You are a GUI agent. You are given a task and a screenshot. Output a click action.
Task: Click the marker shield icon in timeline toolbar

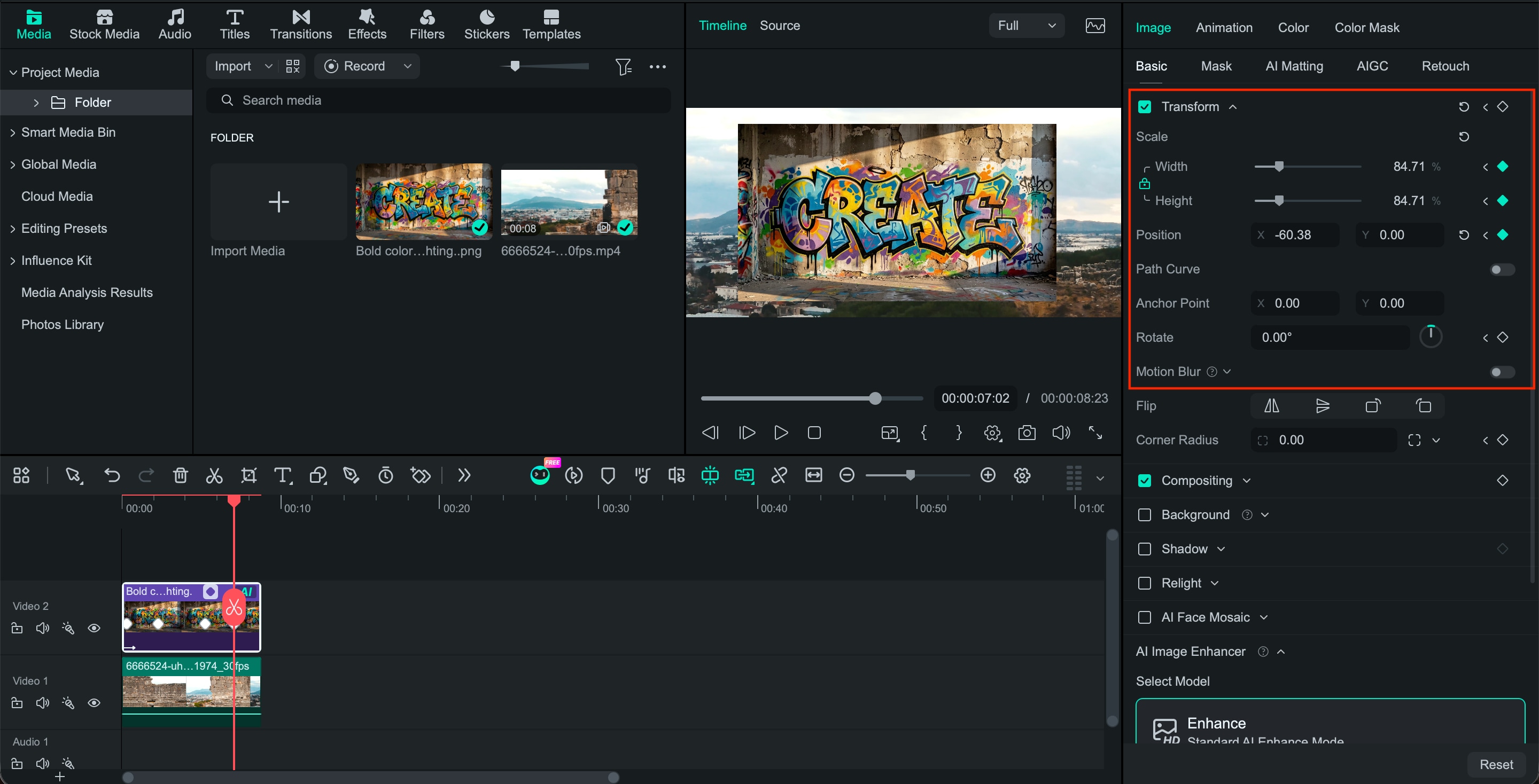(x=608, y=475)
